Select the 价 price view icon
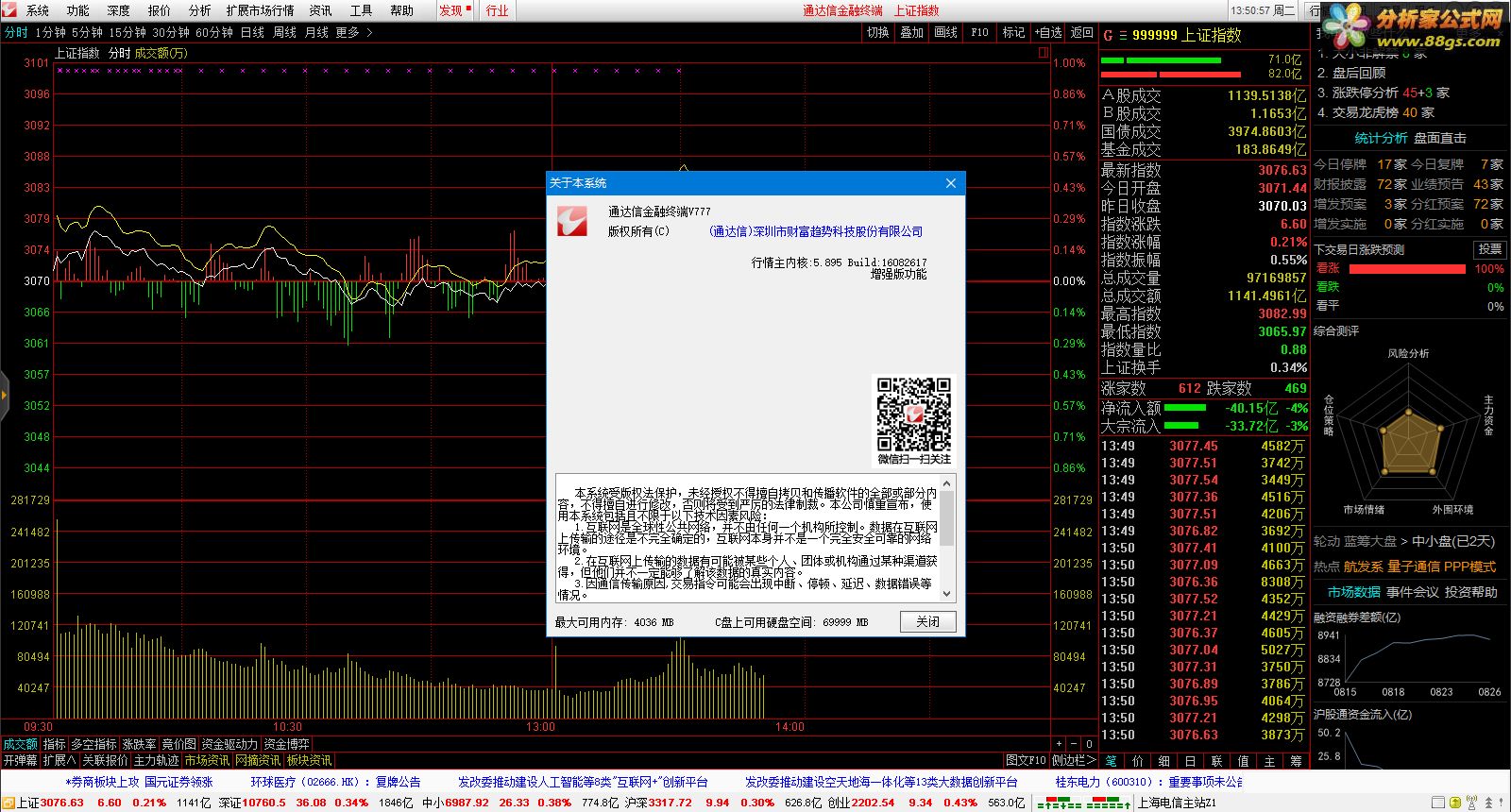 click(x=1138, y=760)
